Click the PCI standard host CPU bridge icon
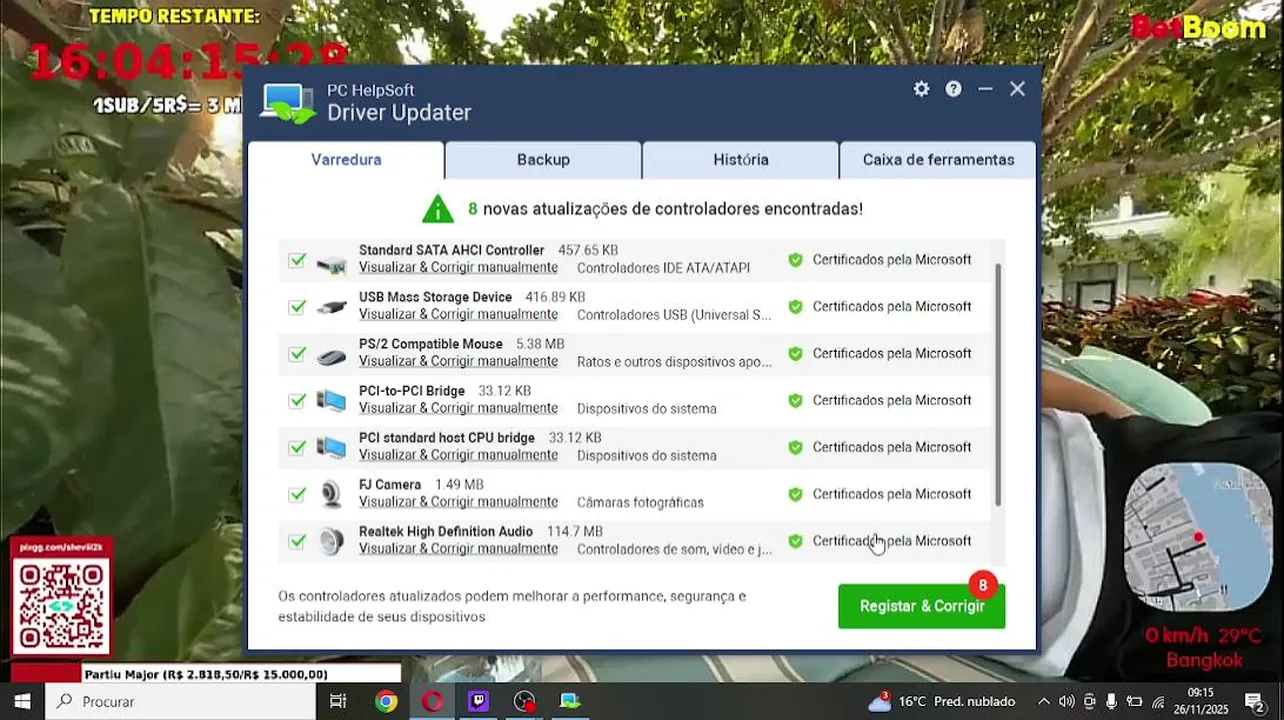 point(331,448)
